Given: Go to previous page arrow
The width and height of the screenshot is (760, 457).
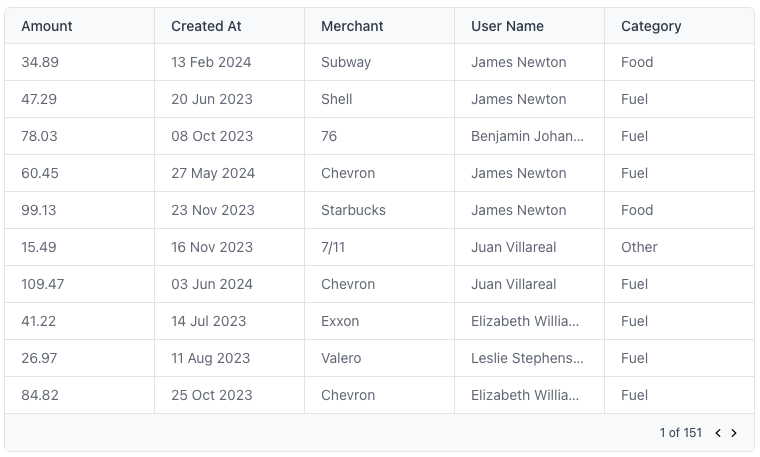Looking at the screenshot, I should coord(718,433).
